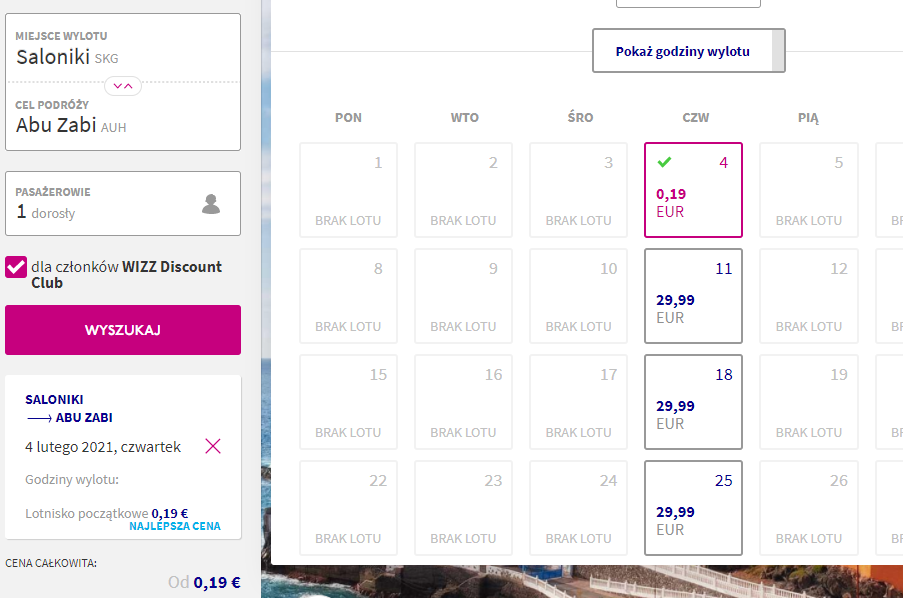
Task: Select February 11 for 29,99 EUR
Action: 693,296
